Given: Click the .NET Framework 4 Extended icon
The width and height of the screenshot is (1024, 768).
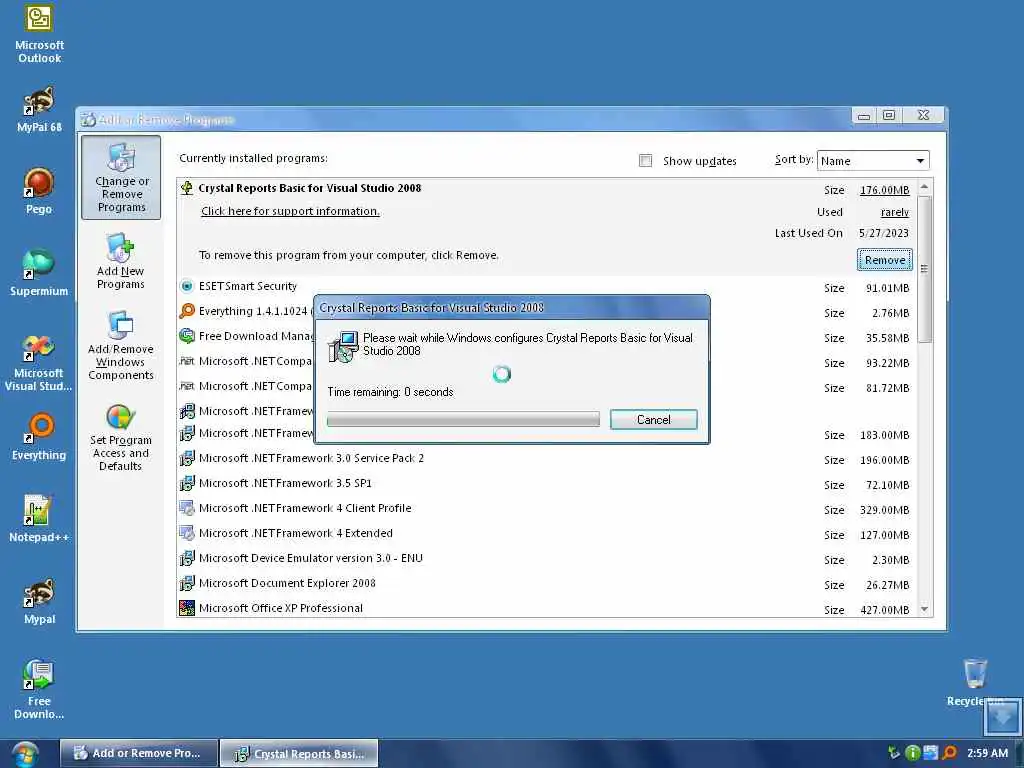Looking at the screenshot, I should [187, 534].
